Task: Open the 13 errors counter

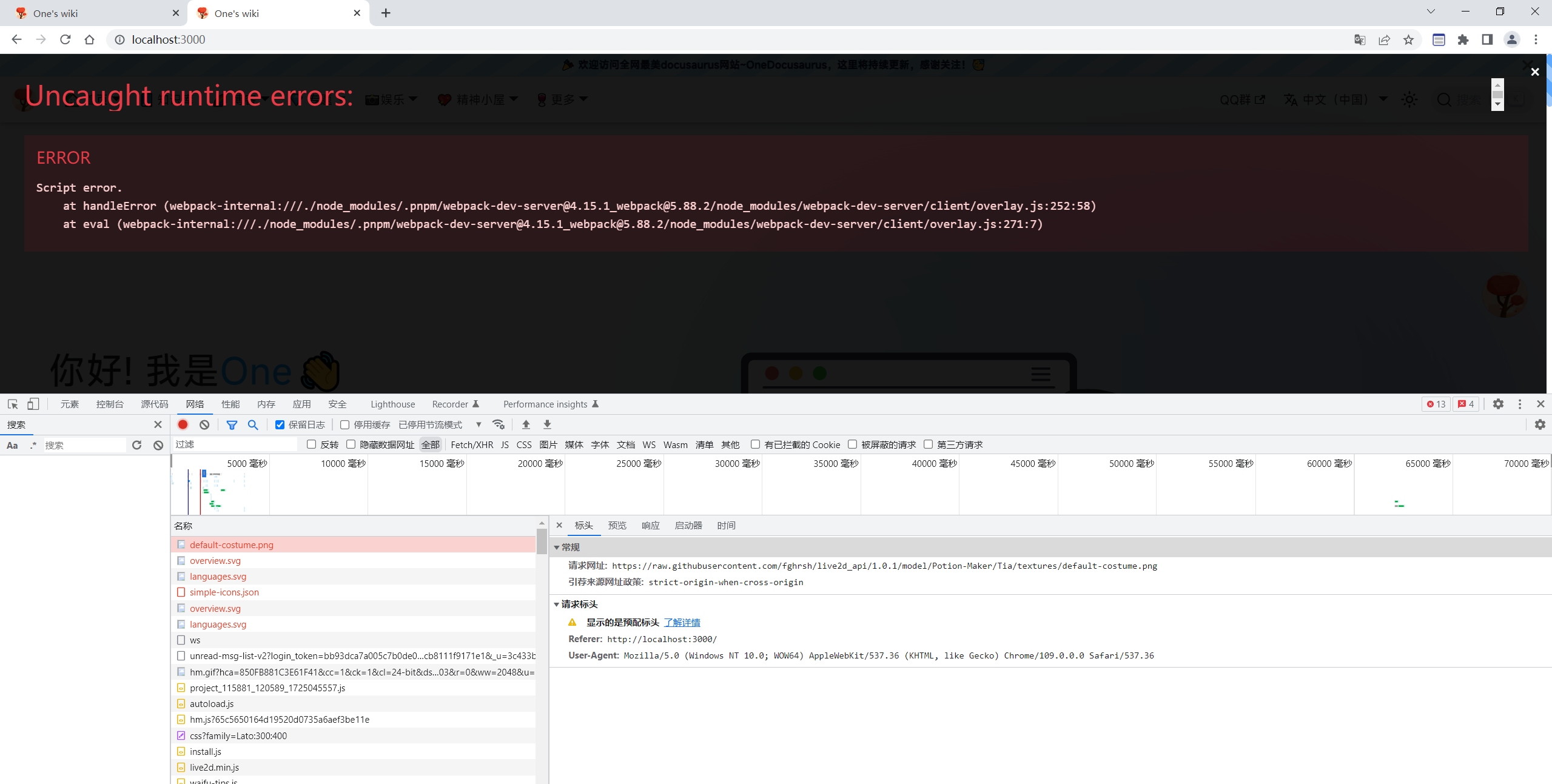Action: coord(1436,404)
